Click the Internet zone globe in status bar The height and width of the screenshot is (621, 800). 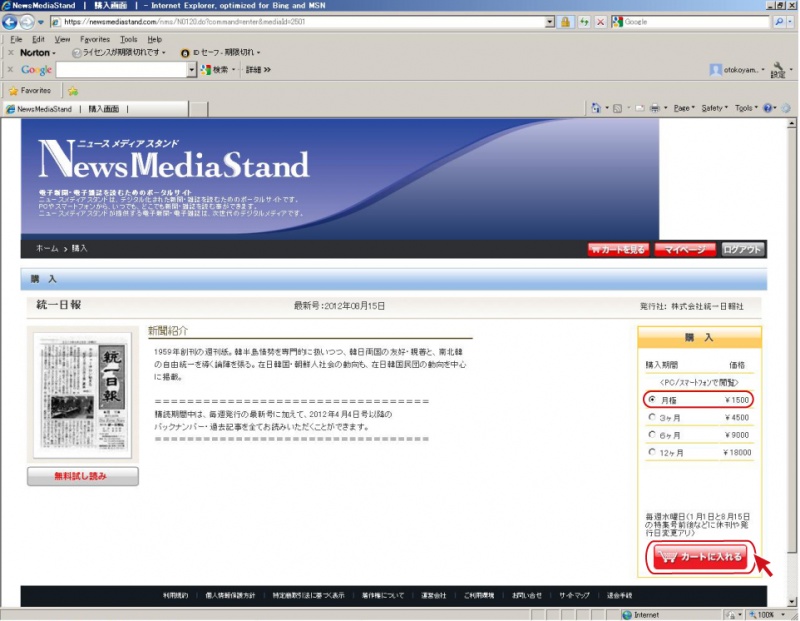[627, 615]
